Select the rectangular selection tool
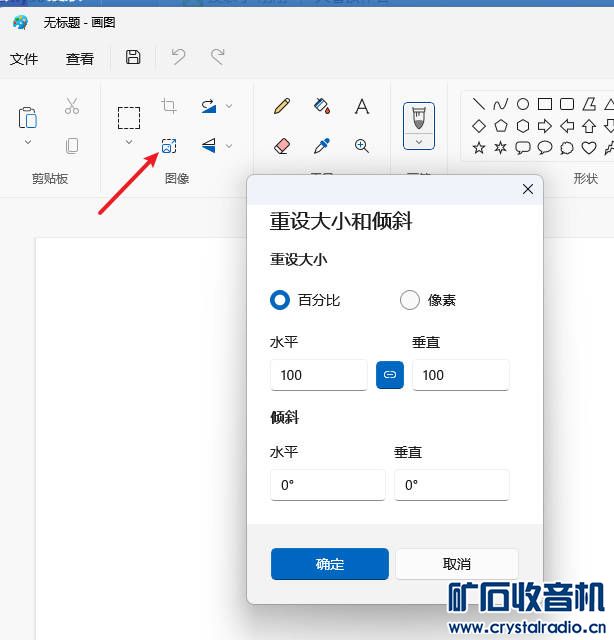The height and width of the screenshot is (640, 614). tap(129, 118)
